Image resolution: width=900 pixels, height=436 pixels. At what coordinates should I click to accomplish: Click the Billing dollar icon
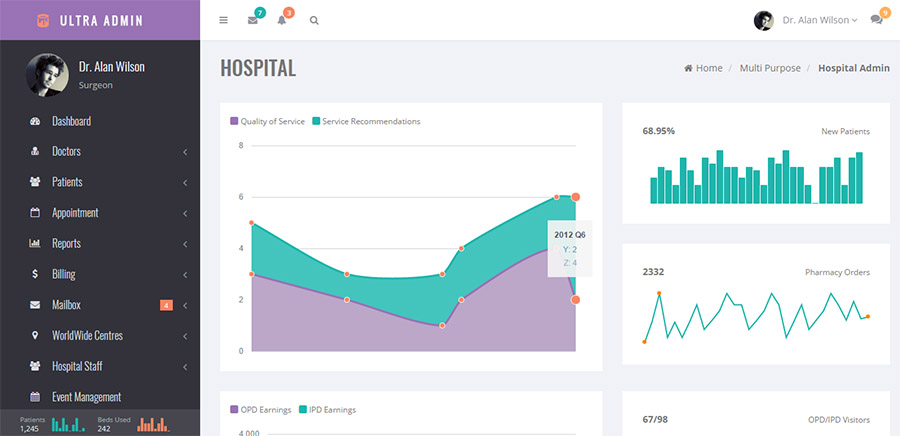click(x=35, y=274)
